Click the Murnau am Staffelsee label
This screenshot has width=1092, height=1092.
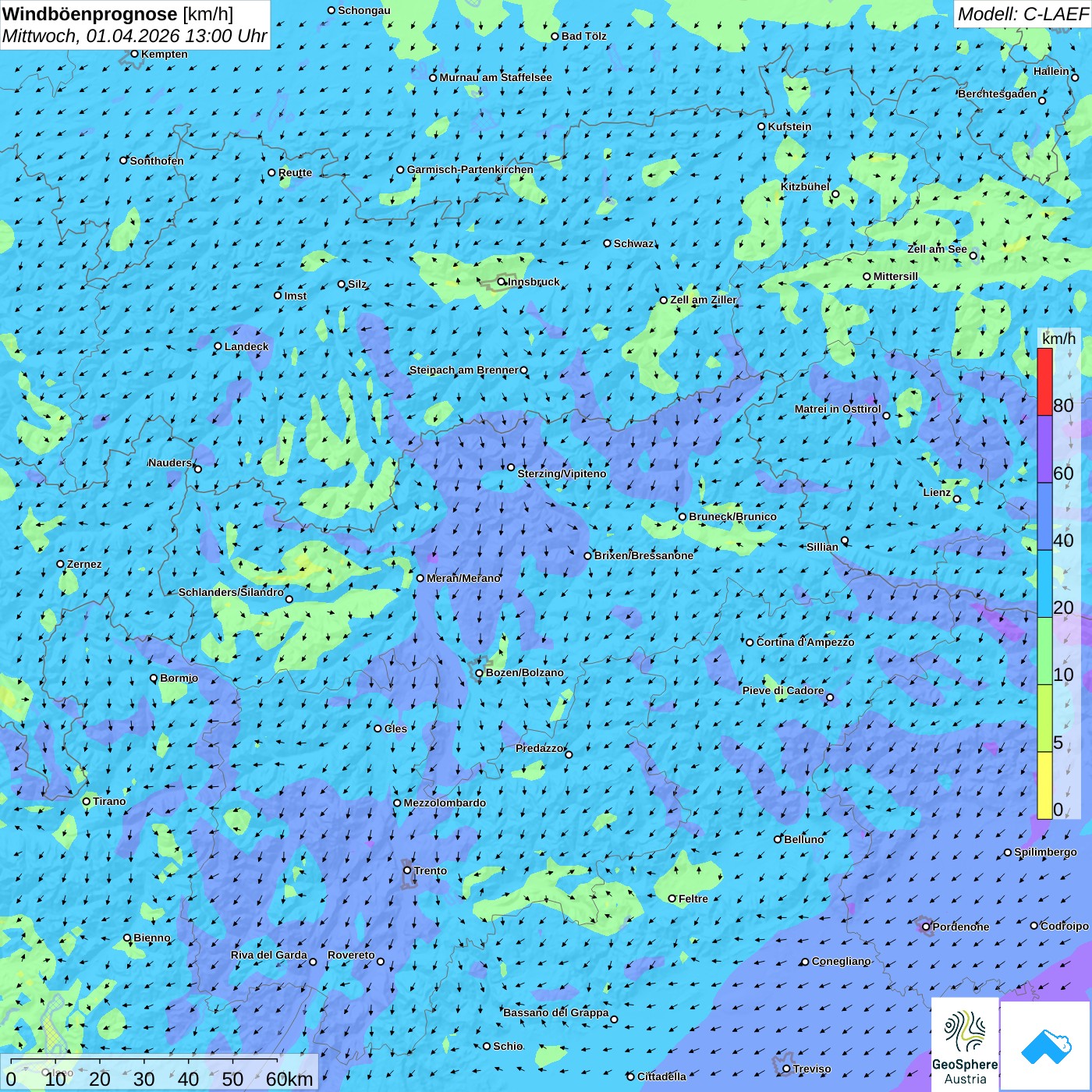pyautogui.click(x=495, y=77)
